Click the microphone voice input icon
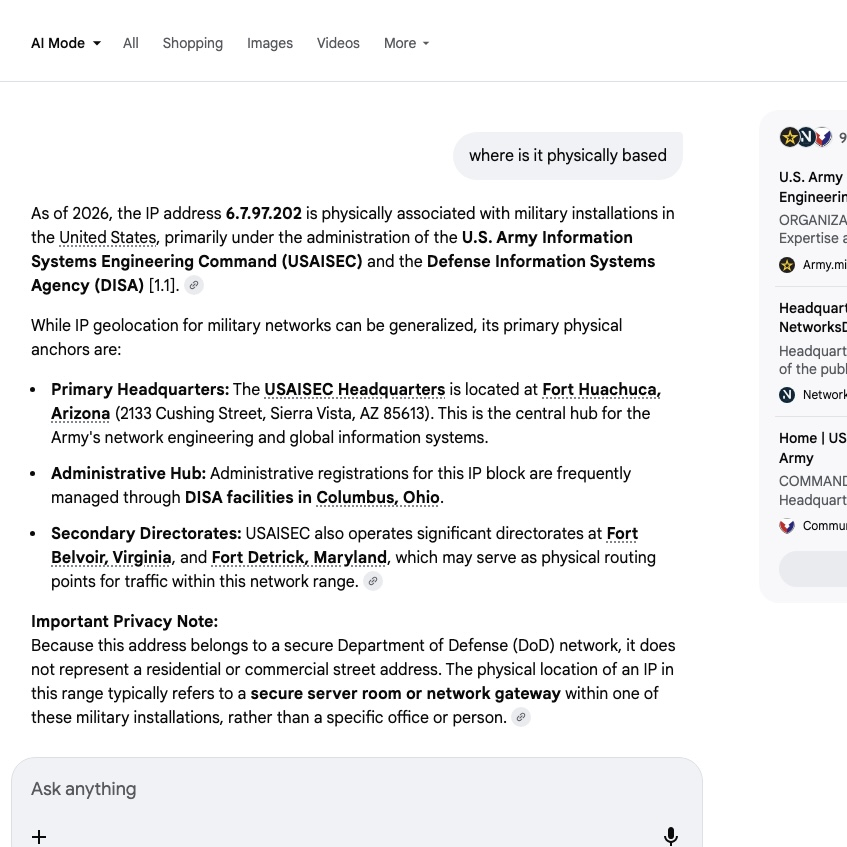The image size is (847, 847). [670, 836]
